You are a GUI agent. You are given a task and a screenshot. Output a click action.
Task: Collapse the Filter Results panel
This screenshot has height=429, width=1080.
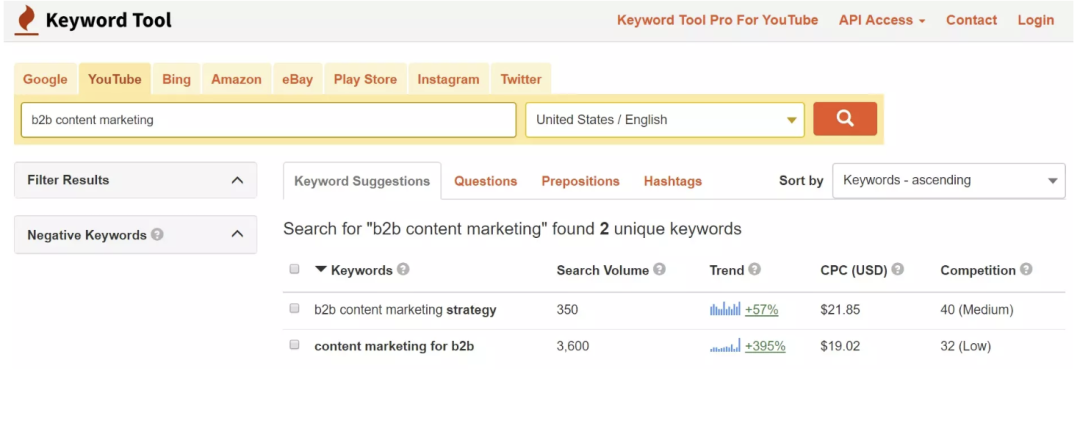pos(237,180)
